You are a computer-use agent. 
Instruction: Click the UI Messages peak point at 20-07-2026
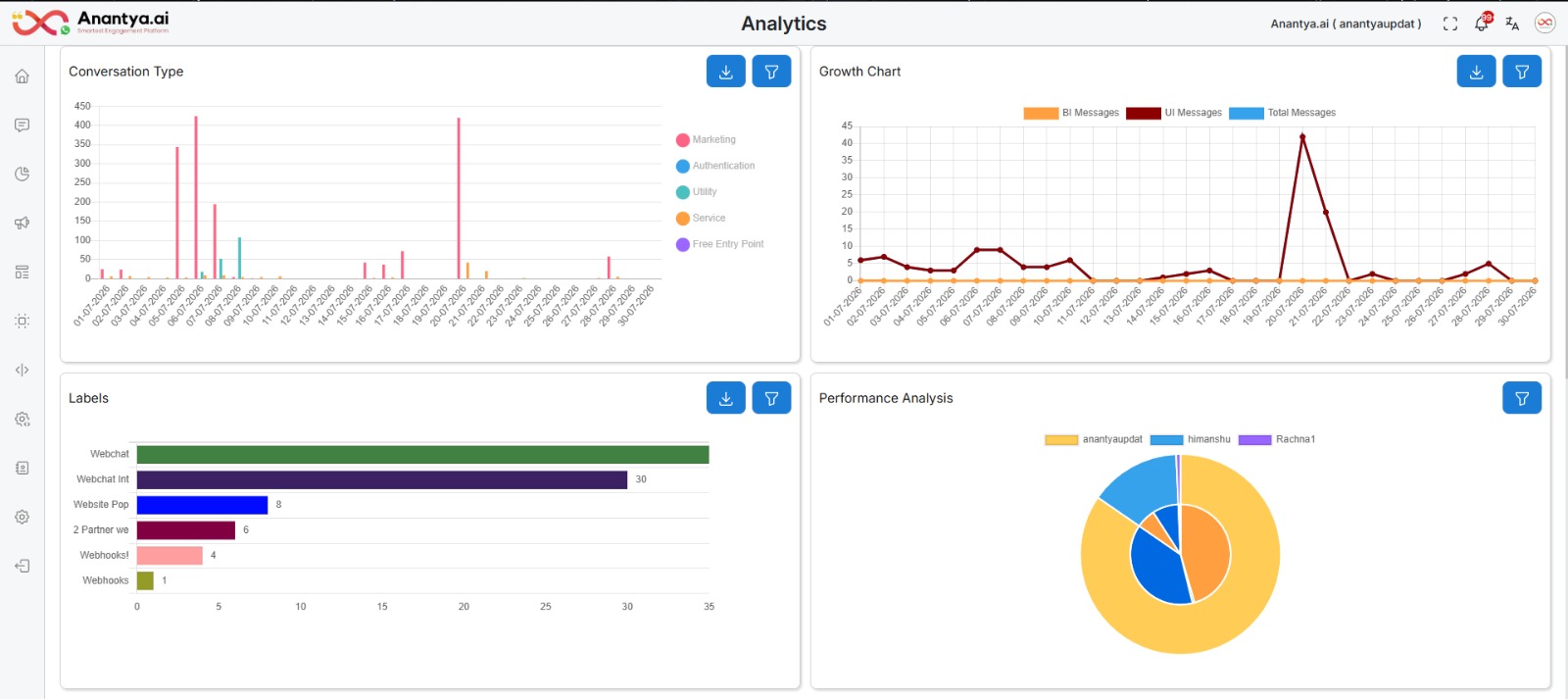pyautogui.click(x=1302, y=137)
